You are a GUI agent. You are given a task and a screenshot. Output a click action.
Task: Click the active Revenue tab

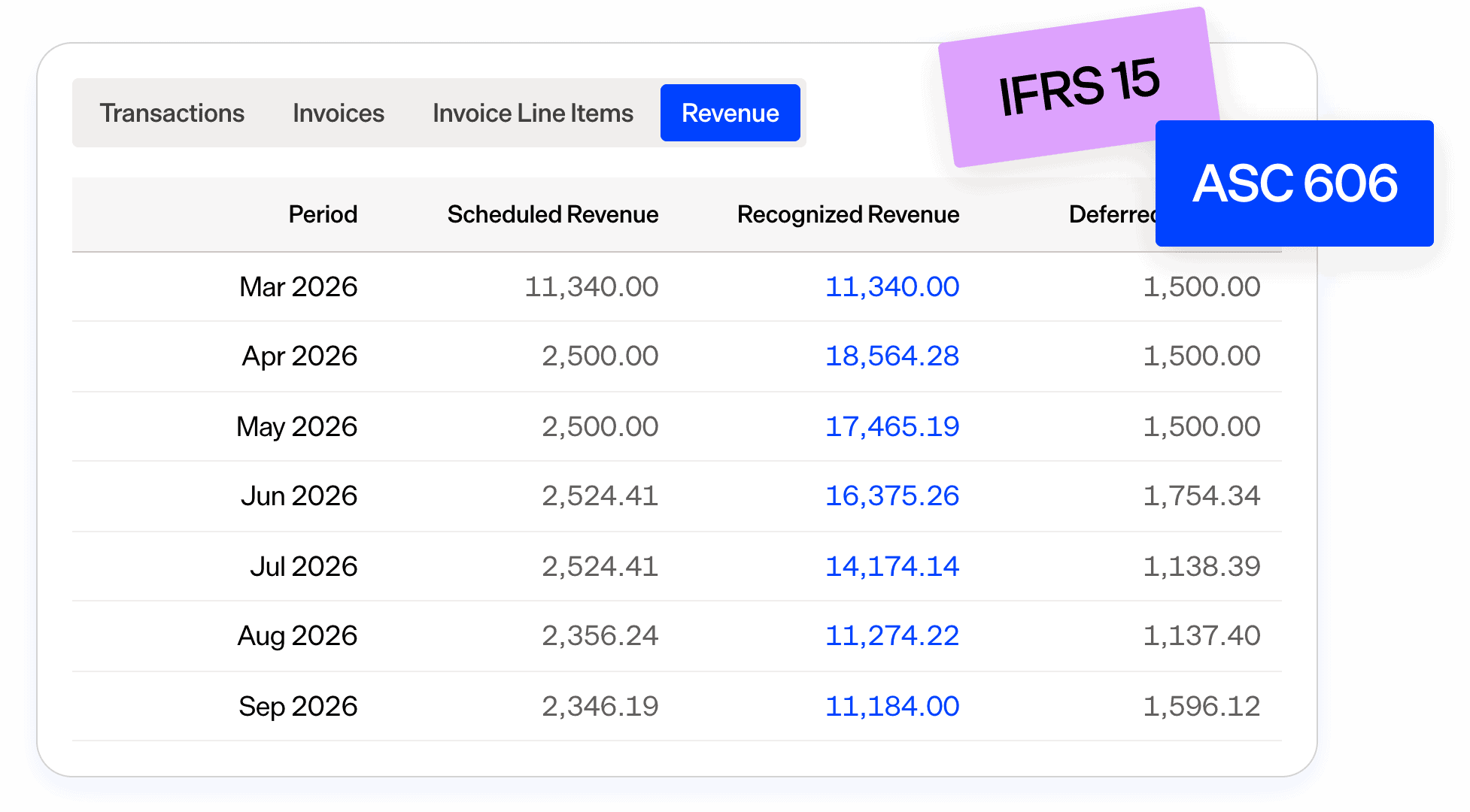(x=730, y=113)
